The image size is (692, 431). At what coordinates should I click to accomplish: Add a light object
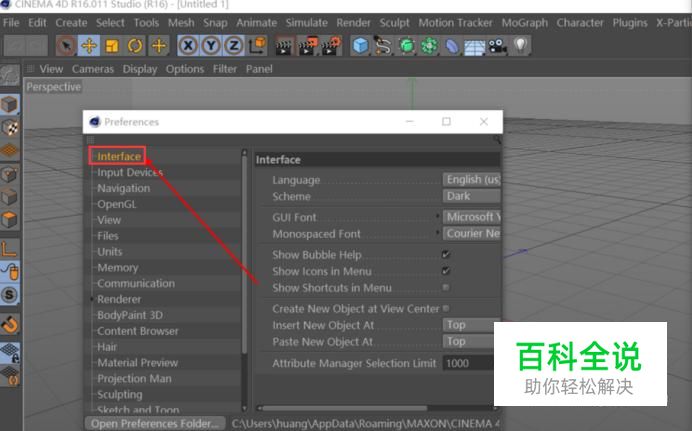(x=521, y=45)
